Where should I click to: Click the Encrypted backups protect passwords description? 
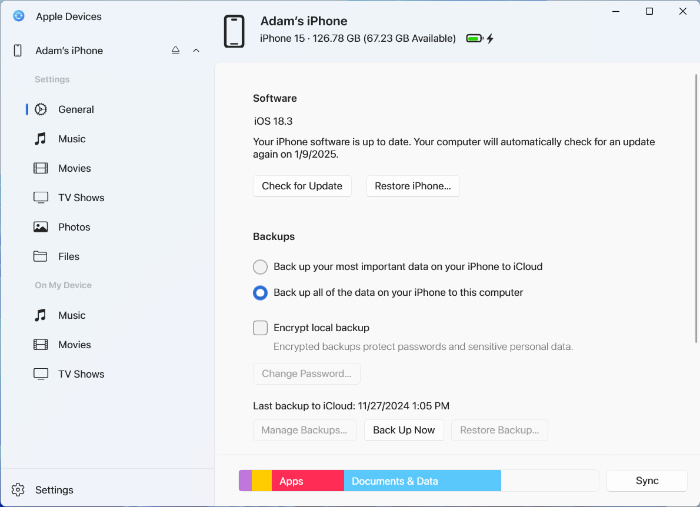(423, 347)
